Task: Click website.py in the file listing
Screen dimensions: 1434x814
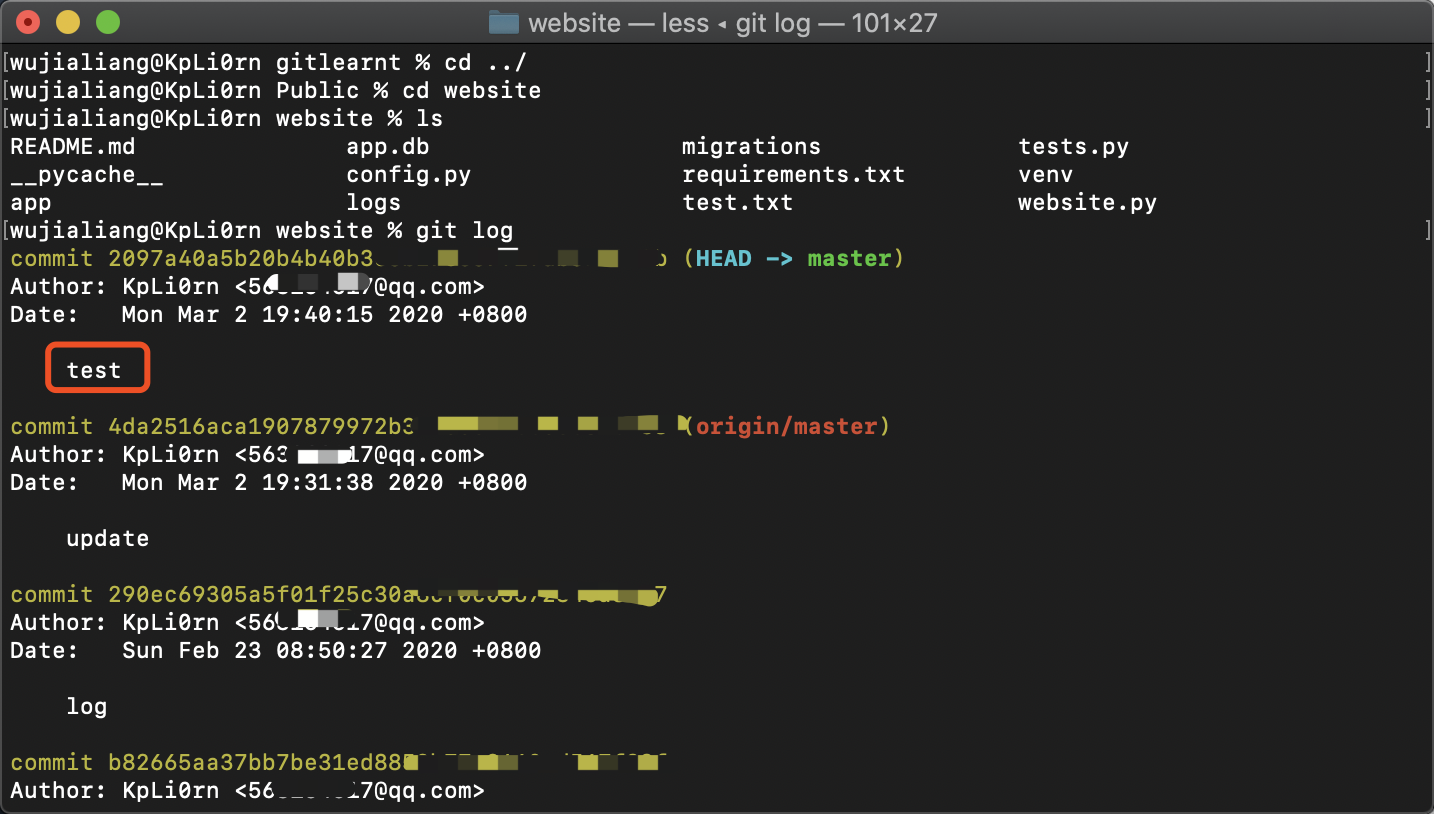Action: [x=1087, y=203]
